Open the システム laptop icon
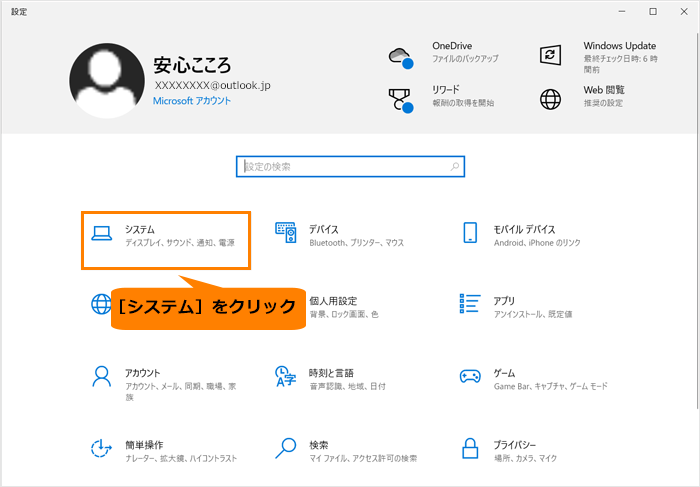This screenshot has height=487, width=700. (102, 233)
